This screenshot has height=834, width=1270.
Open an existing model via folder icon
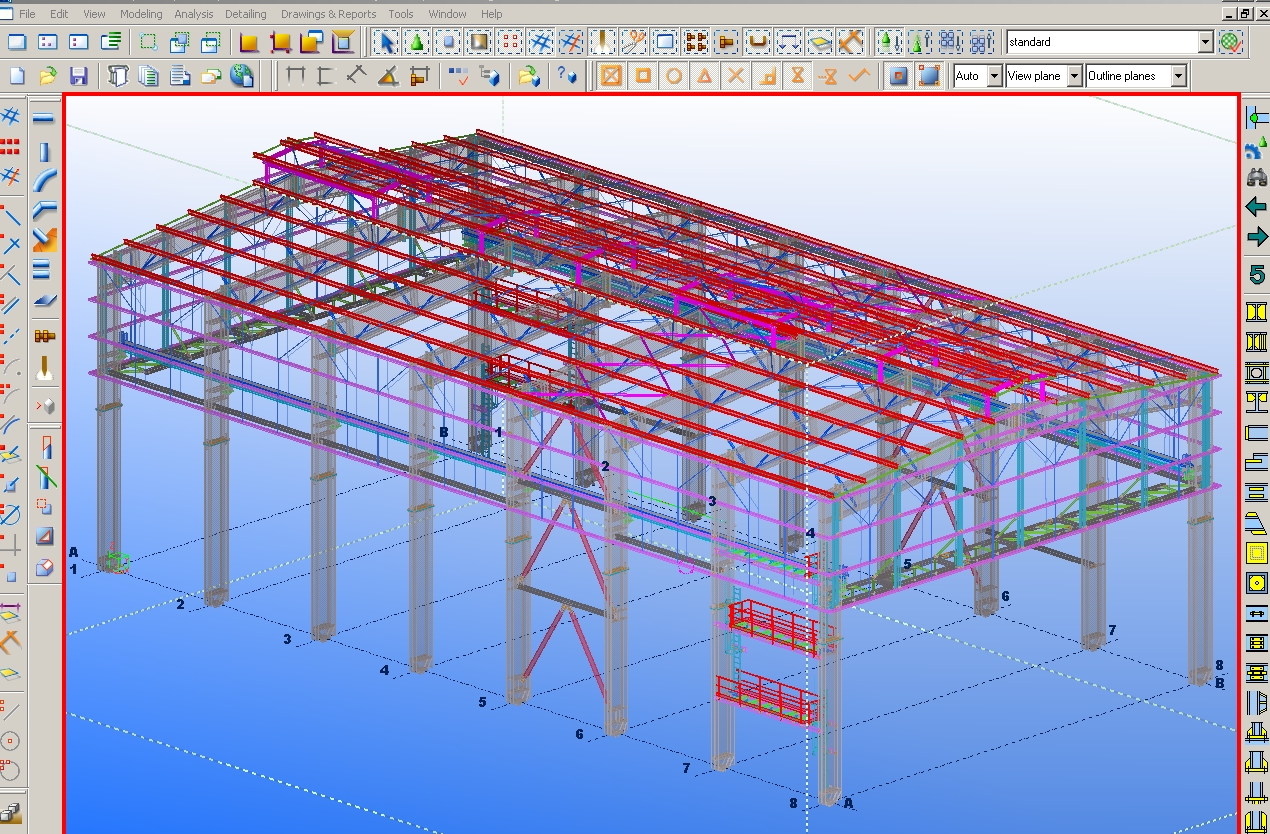[47, 75]
